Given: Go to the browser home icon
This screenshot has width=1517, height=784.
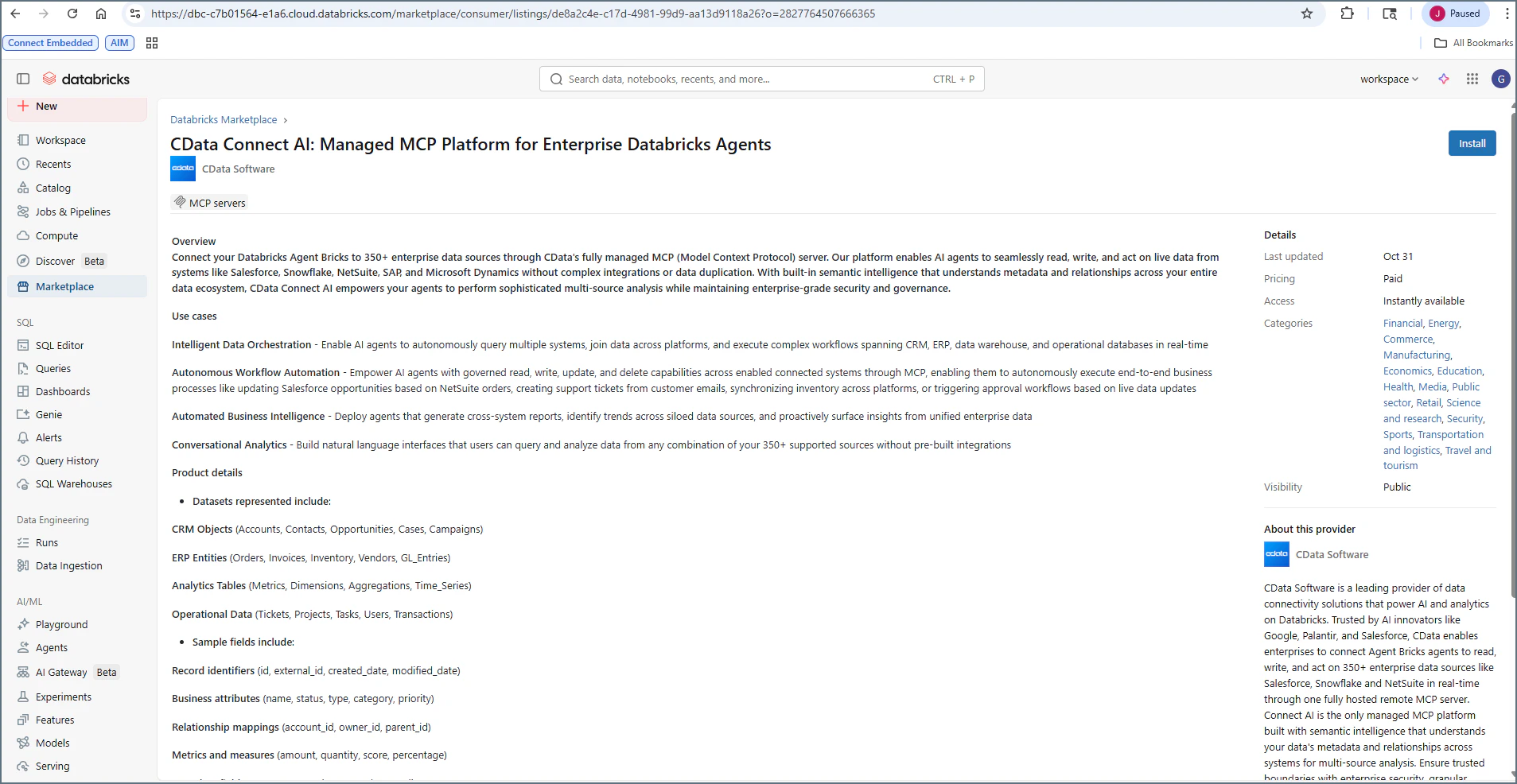Looking at the screenshot, I should pyautogui.click(x=101, y=14).
